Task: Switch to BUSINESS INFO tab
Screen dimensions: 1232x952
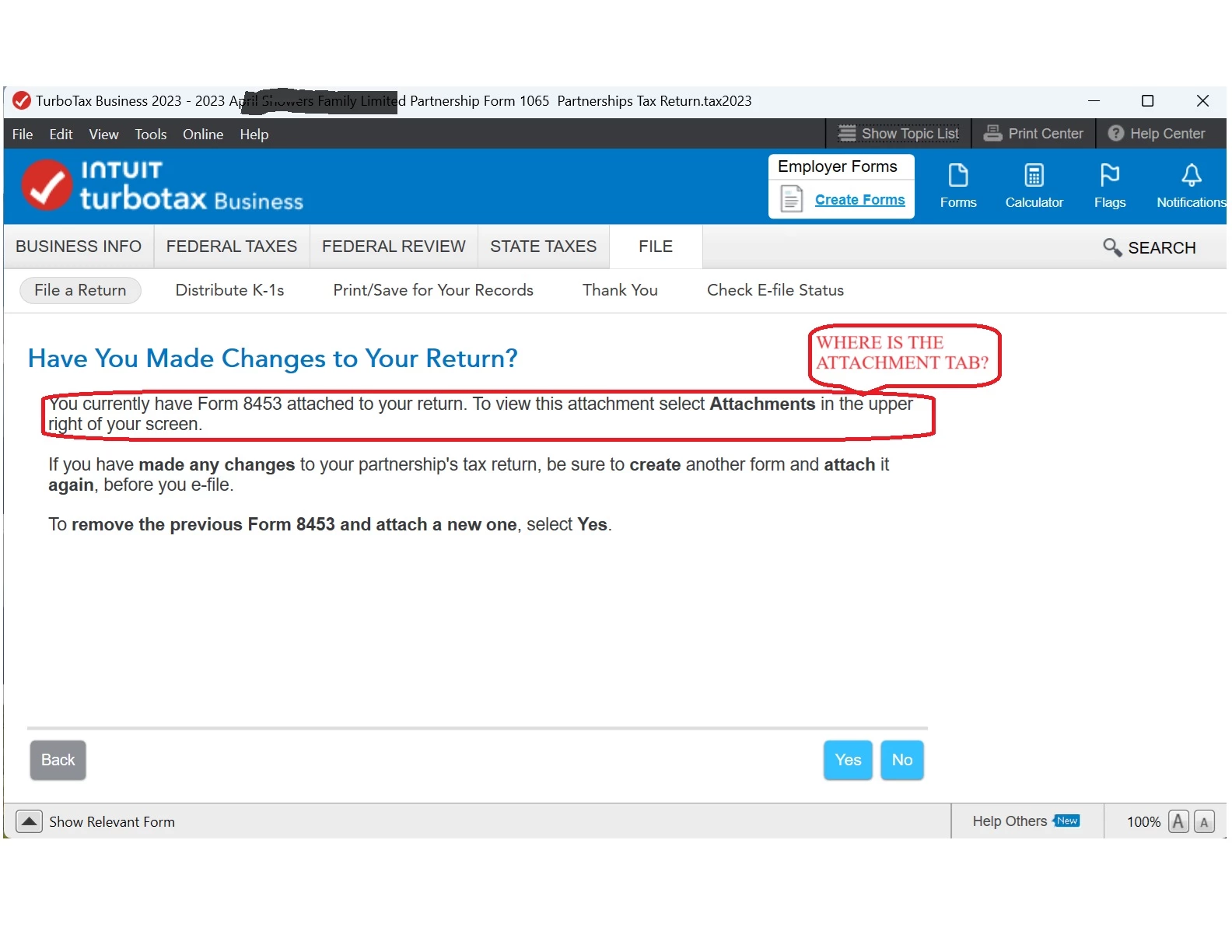Action: [x=79, y=247]
